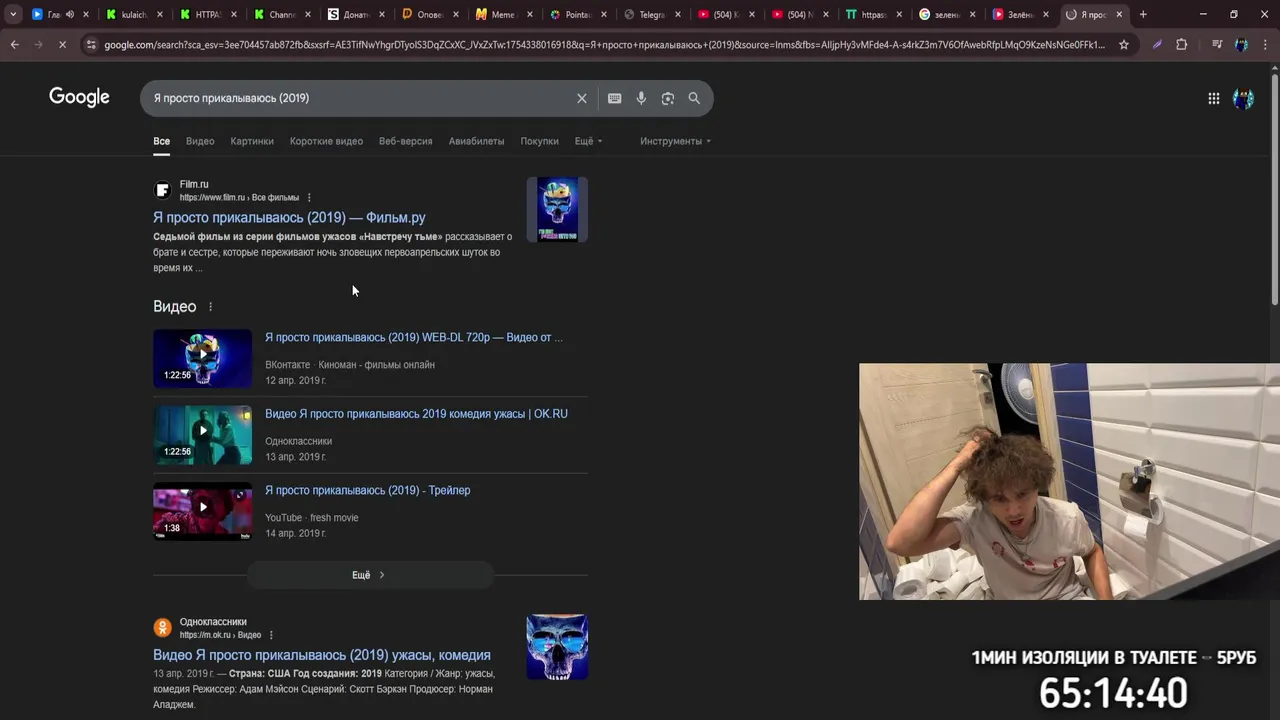Open the Google account avatar
The image size is (1280, 720).
click(x=1243, y=98)
